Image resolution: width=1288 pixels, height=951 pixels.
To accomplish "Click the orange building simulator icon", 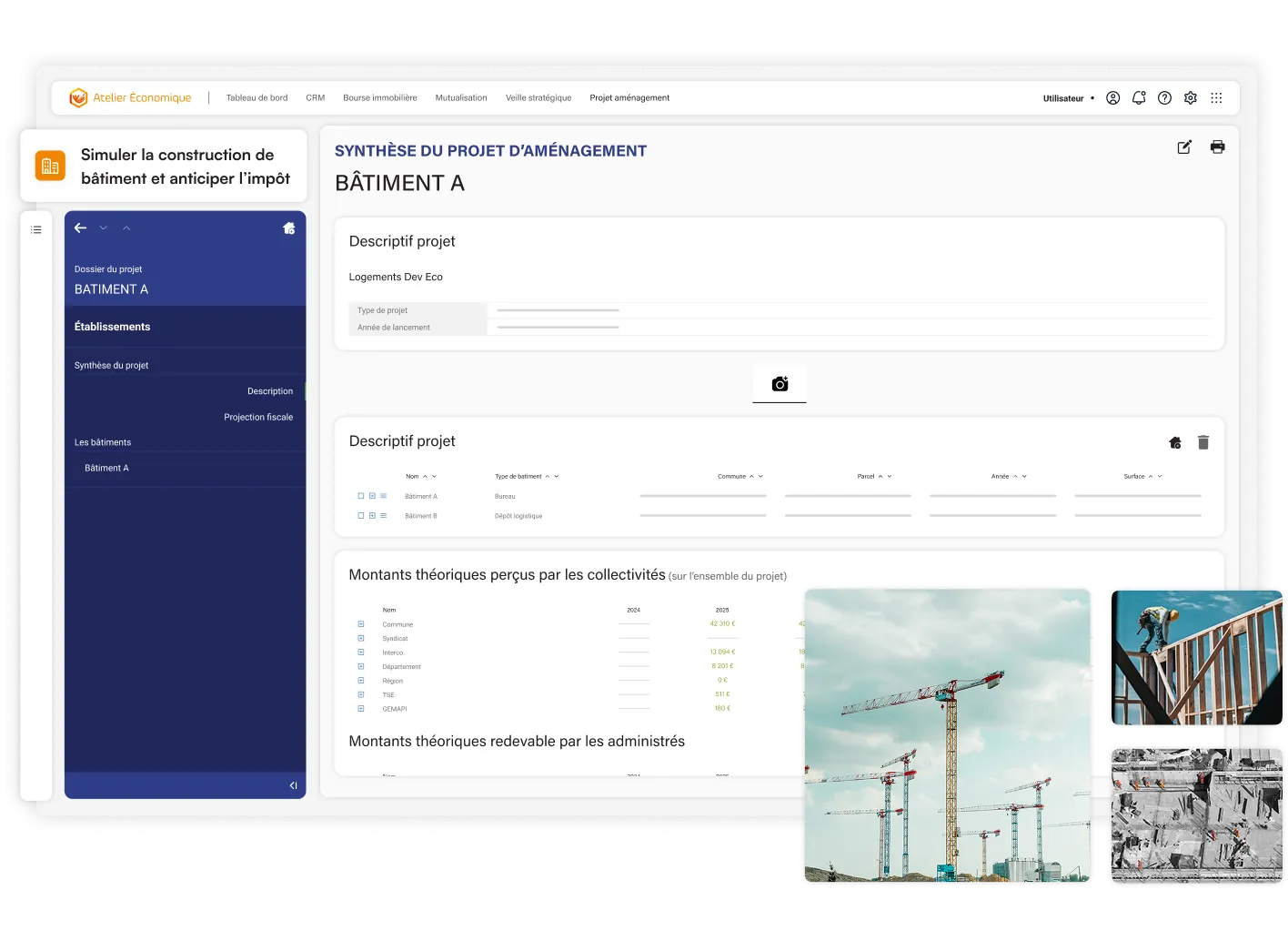I will point(50,166).
